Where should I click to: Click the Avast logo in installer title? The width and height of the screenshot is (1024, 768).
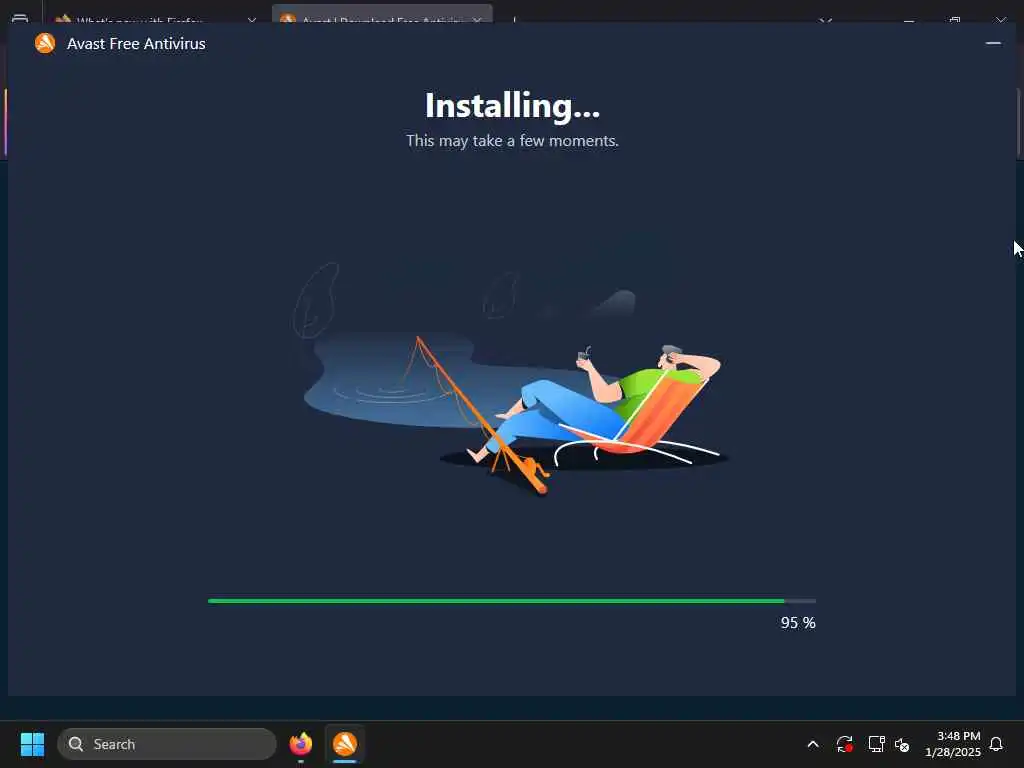(x=45, y=43)
